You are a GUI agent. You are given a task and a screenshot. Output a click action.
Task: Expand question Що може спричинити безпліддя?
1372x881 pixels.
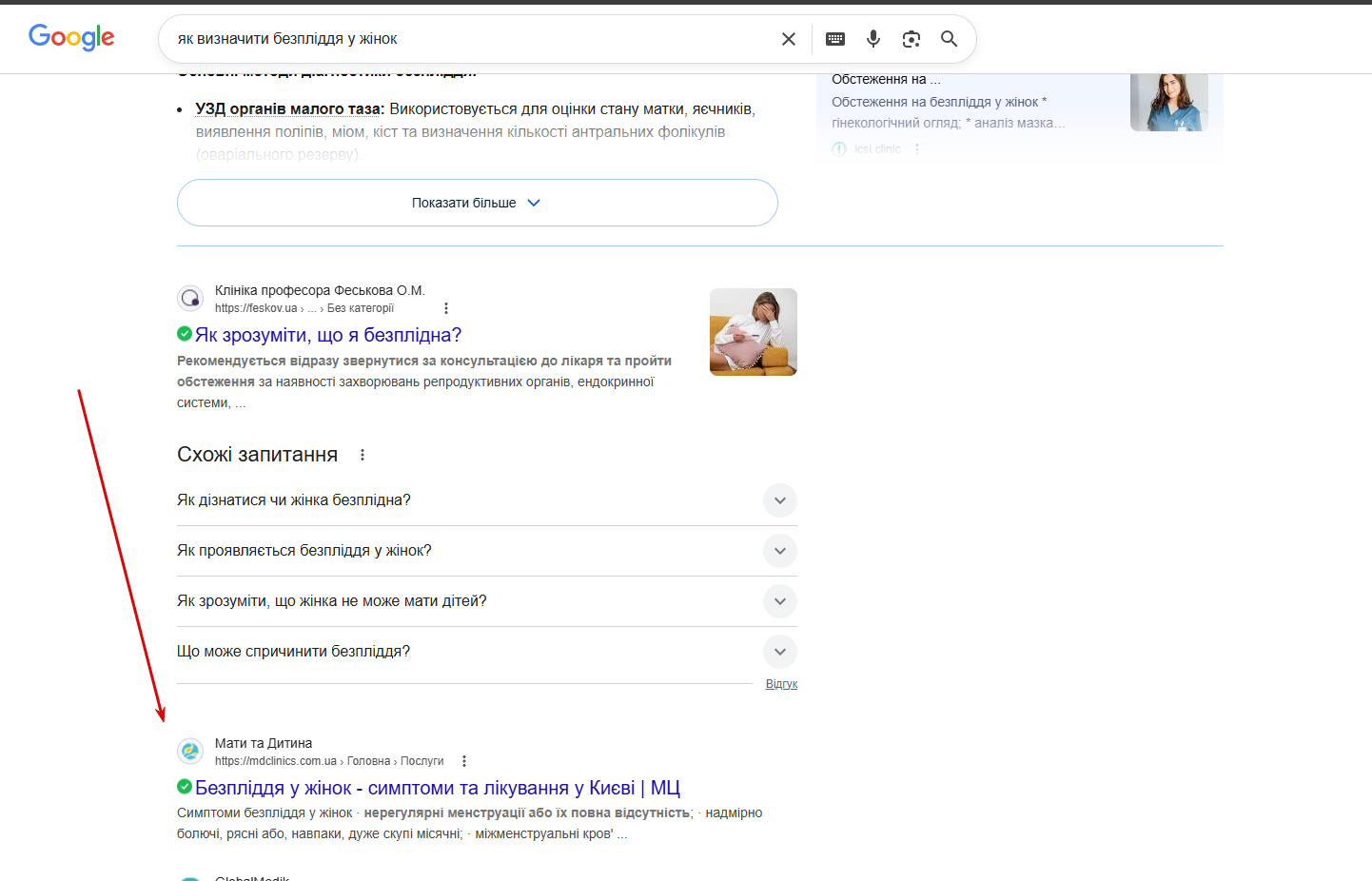pos(487,652)
